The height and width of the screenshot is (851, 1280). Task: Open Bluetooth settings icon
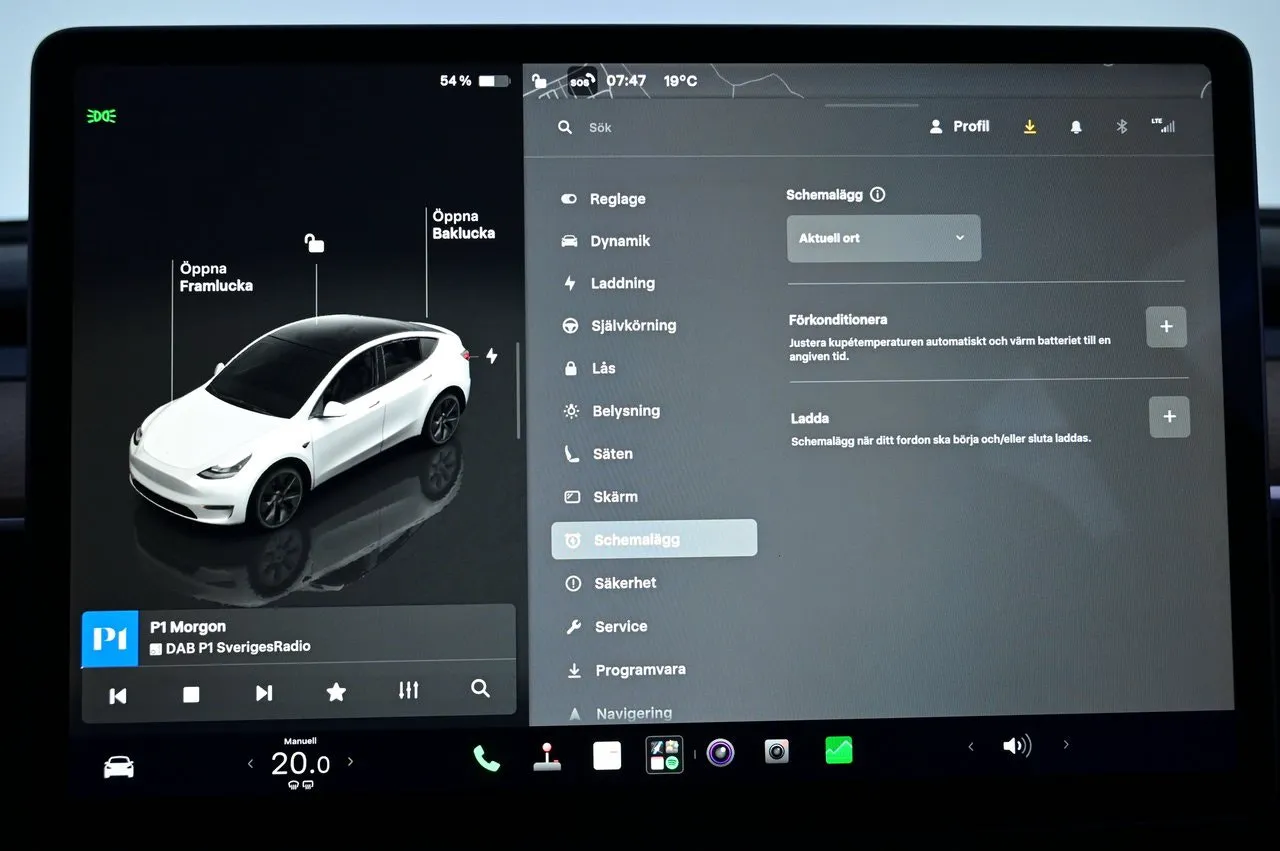click(1122, 126)
